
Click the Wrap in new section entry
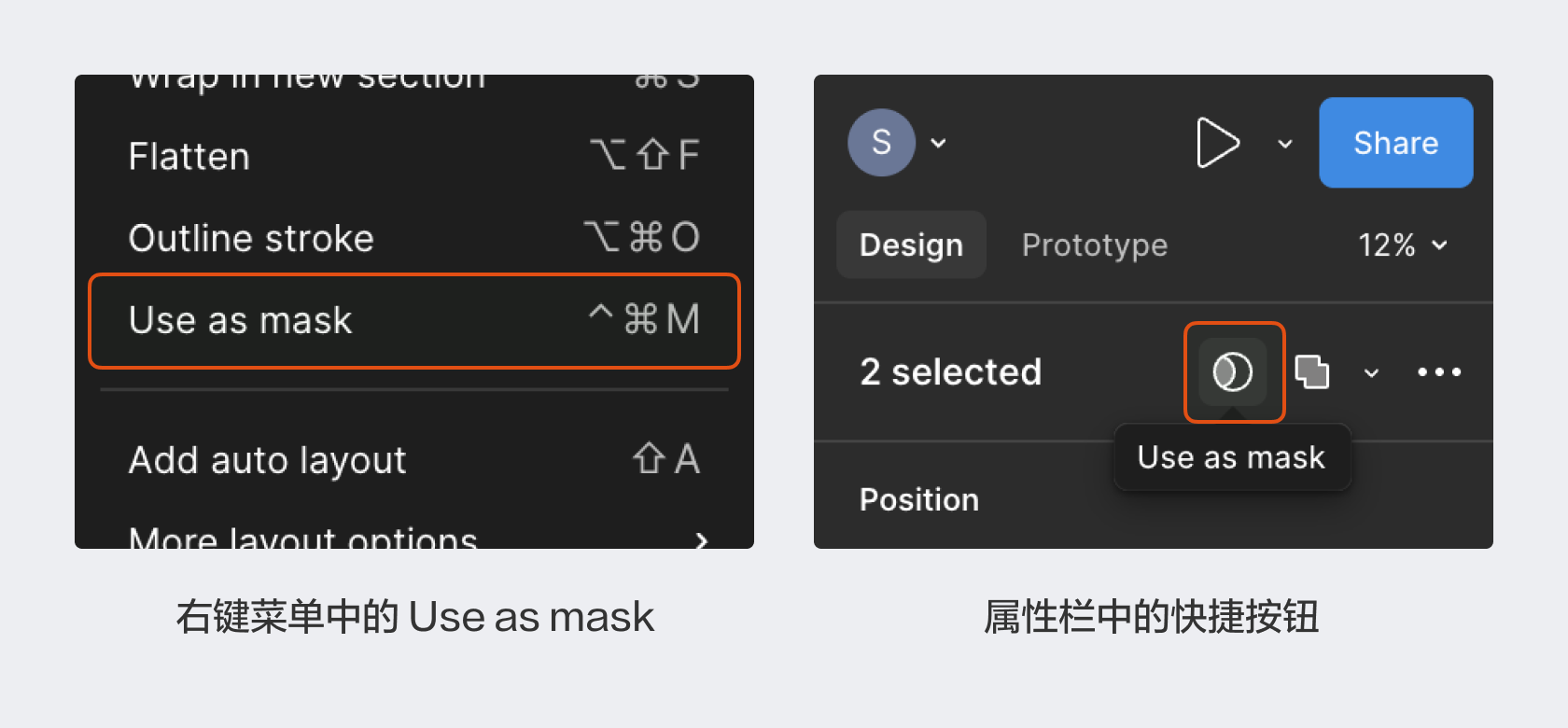pyautogui.click(x=413, y=81)
